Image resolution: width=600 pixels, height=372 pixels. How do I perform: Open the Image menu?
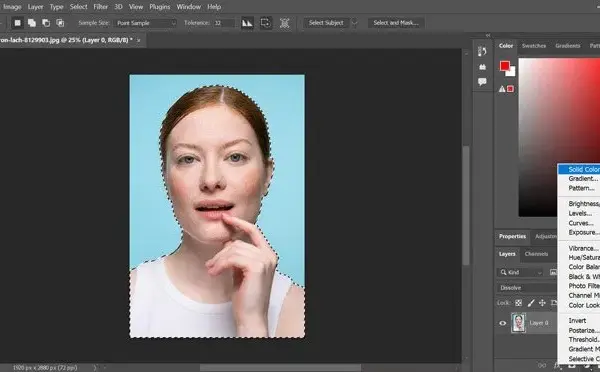coord(12,7)
